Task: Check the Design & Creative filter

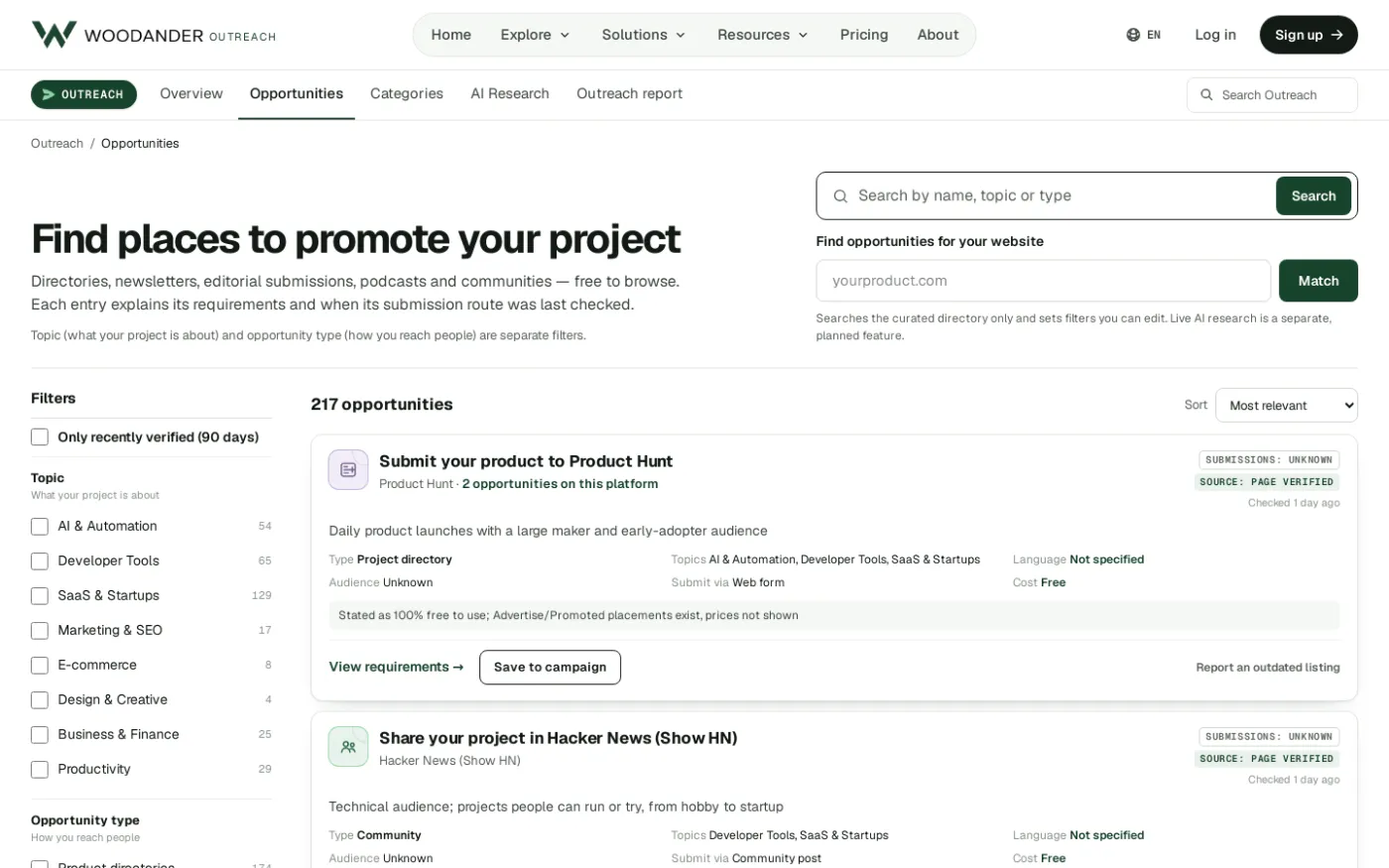Action: [40, 700]
